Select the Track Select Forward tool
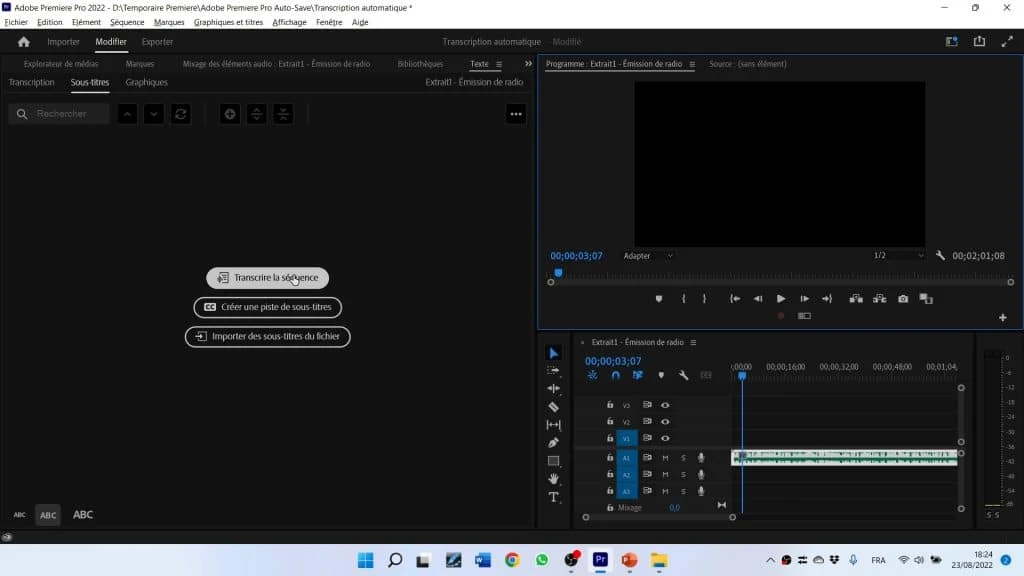Viewport: 1024px width, 576px height. (553, 371)
